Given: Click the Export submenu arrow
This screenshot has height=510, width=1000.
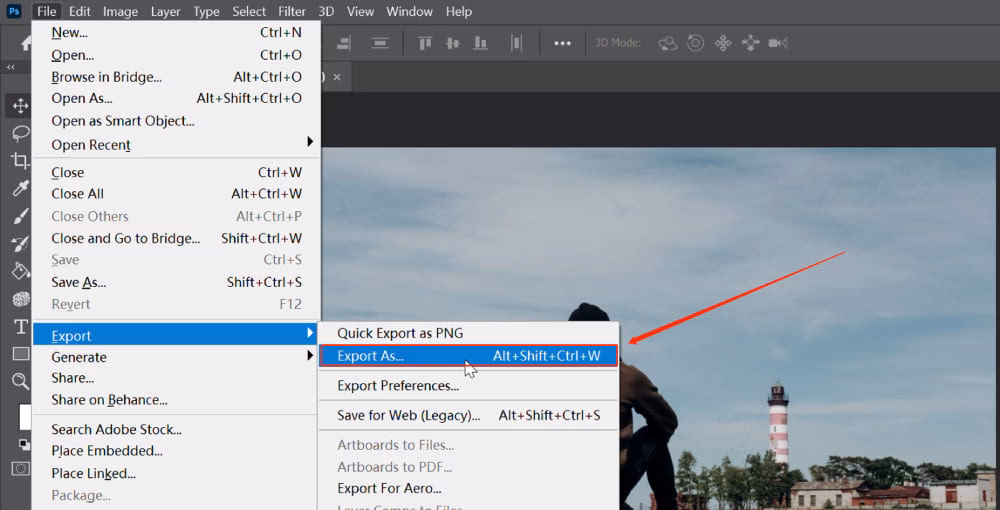Looking at the screenshot, I should click(x=310, y=333).
